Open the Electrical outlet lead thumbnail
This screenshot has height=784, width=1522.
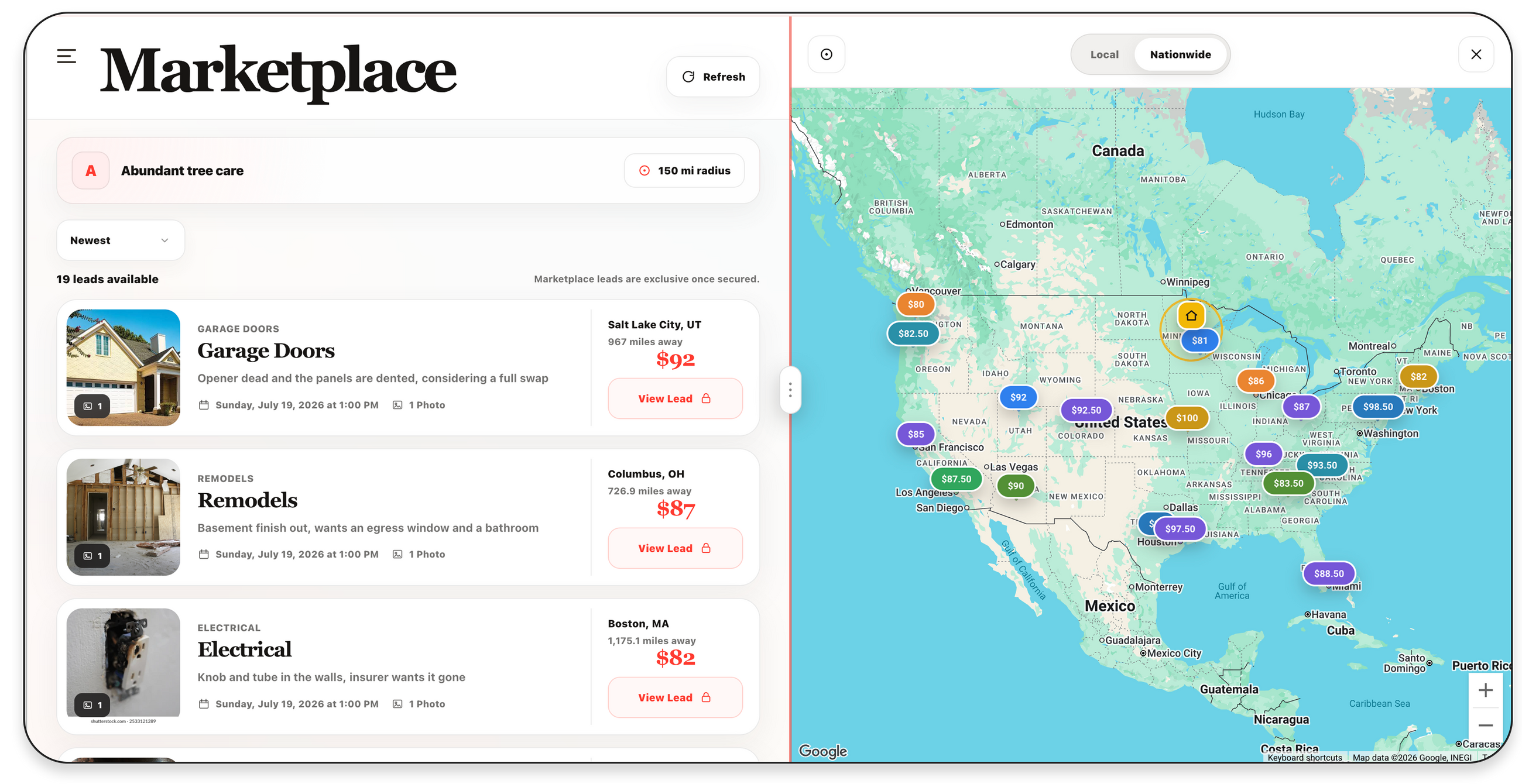point(123,666)
